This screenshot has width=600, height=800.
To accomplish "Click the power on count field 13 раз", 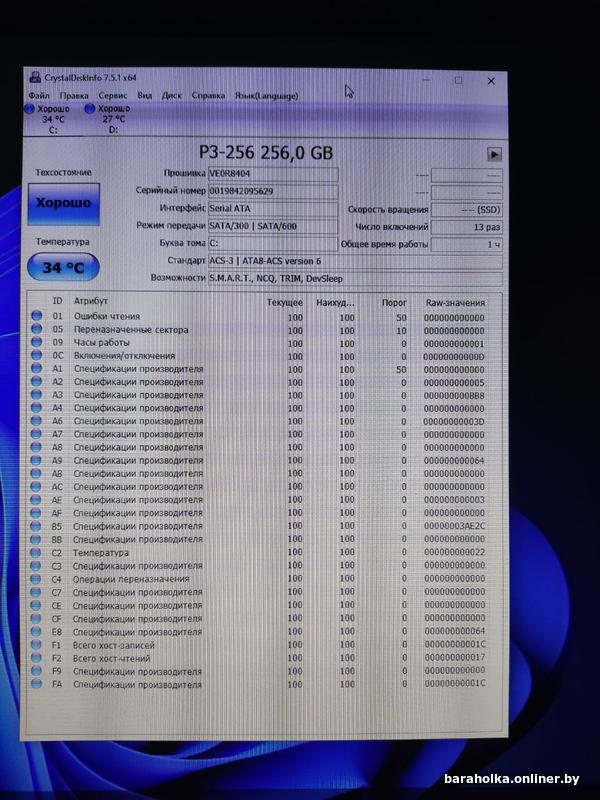I will click(x=466, y=227).
